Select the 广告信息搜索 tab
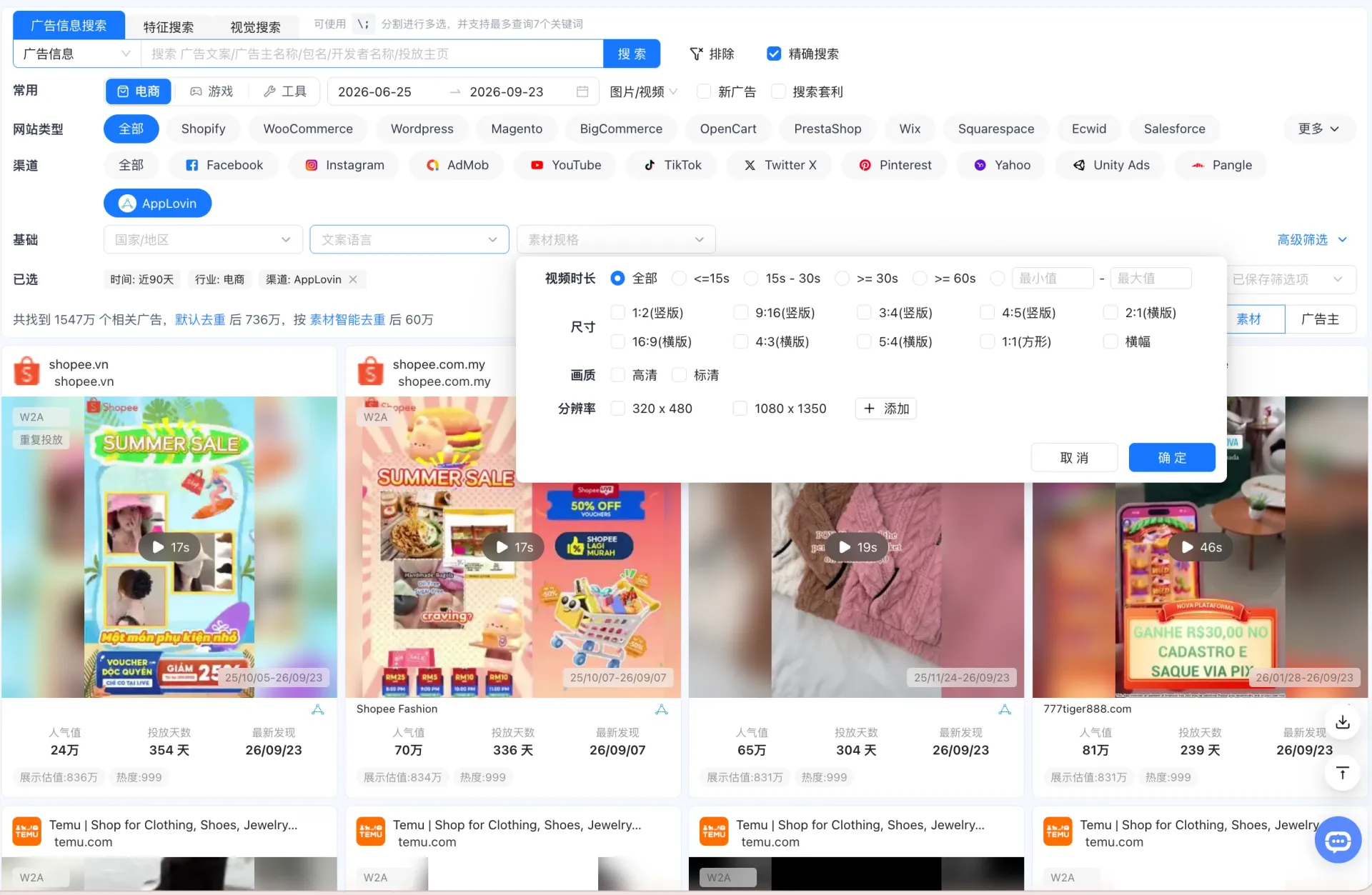 tap(69, 25)
